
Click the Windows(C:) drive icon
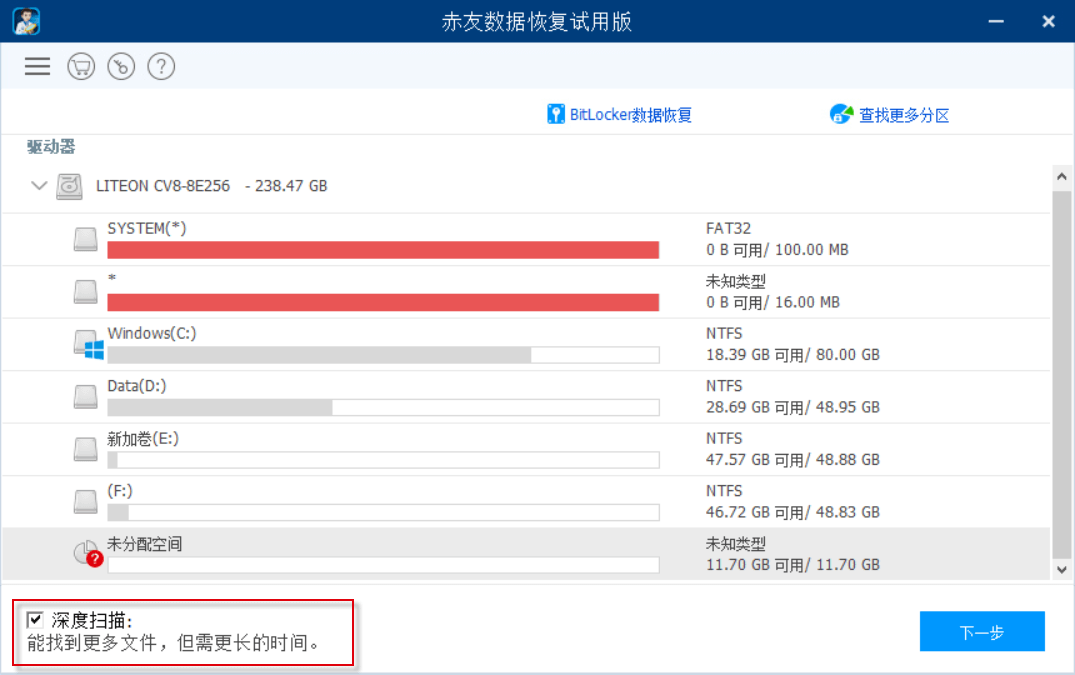pyautogui.click(x=88, y=345)
